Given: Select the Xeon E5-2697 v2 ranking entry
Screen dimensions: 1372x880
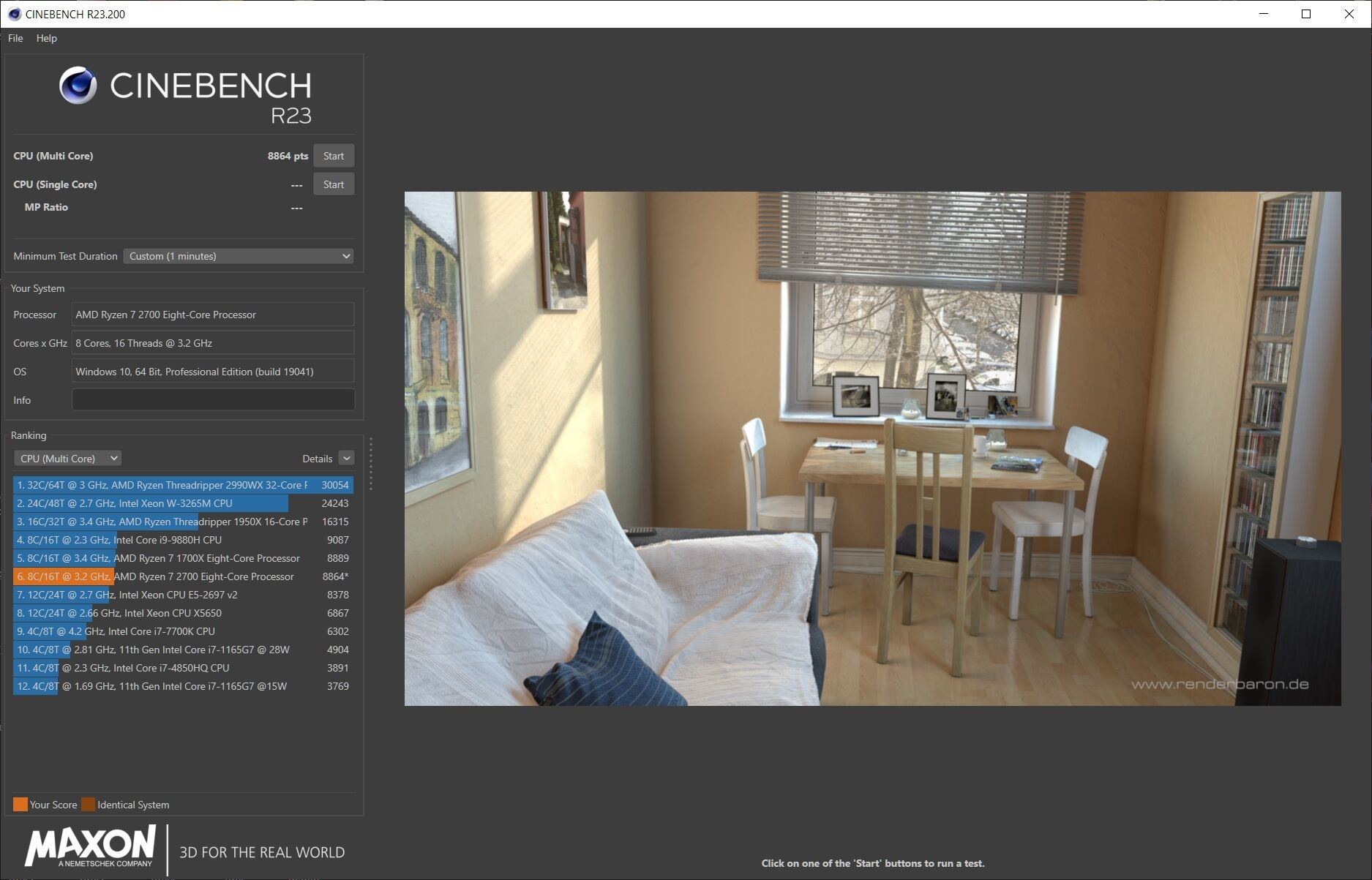Looking at the screenshot, I should [x=183, y=595].
